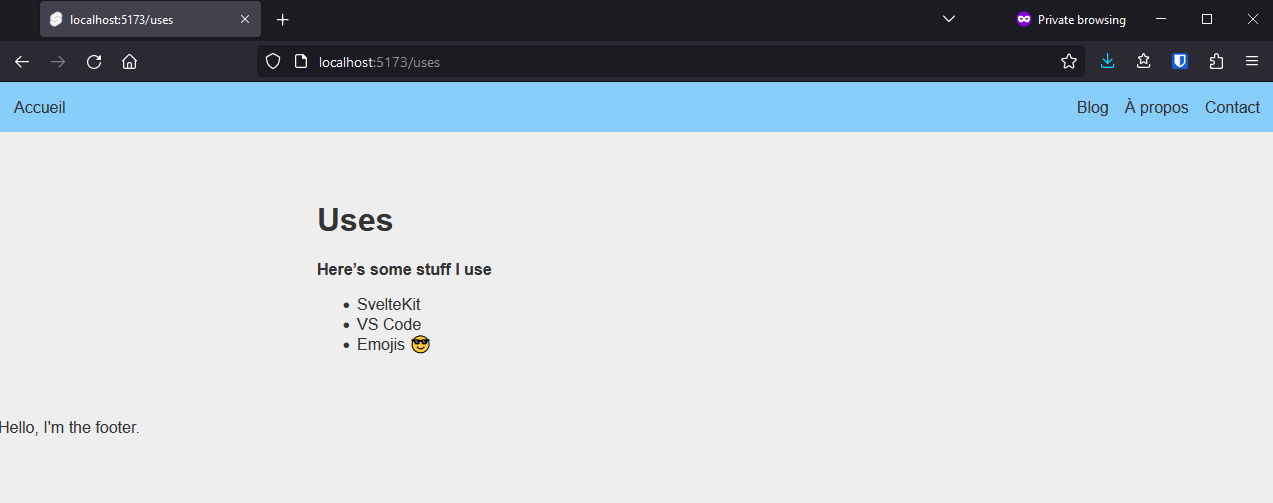The image size is (1273, 503).
Task: Click the page info document icon
Action: (x=300, y=62)
